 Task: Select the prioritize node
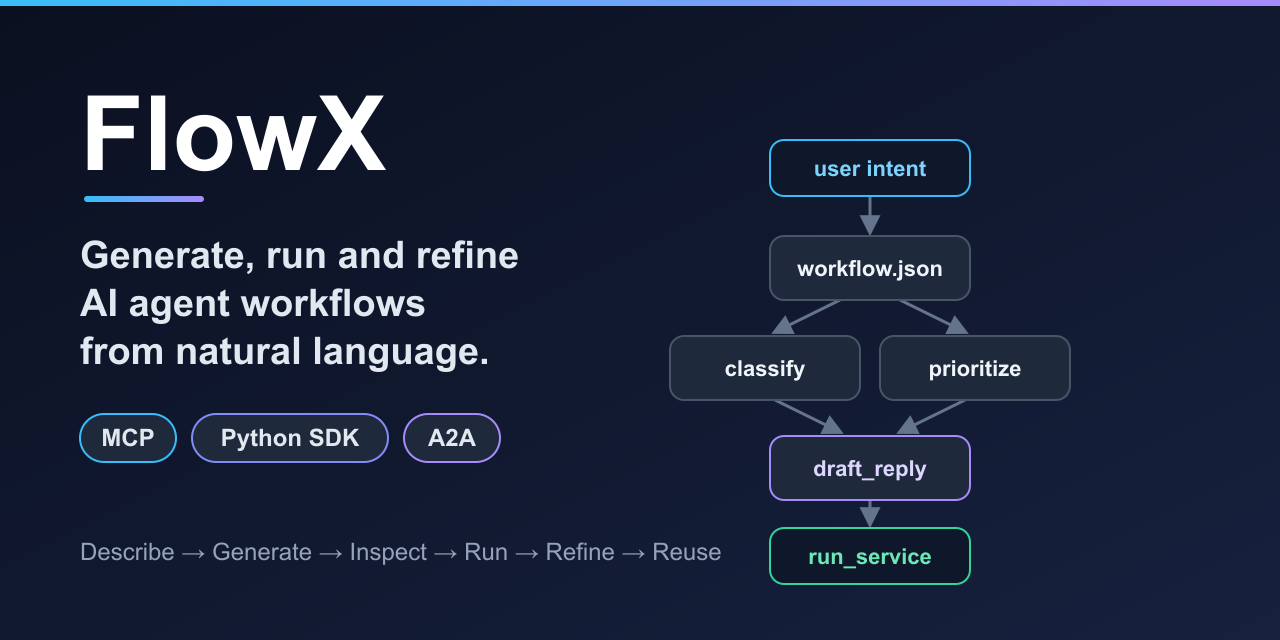pos(975,368)
